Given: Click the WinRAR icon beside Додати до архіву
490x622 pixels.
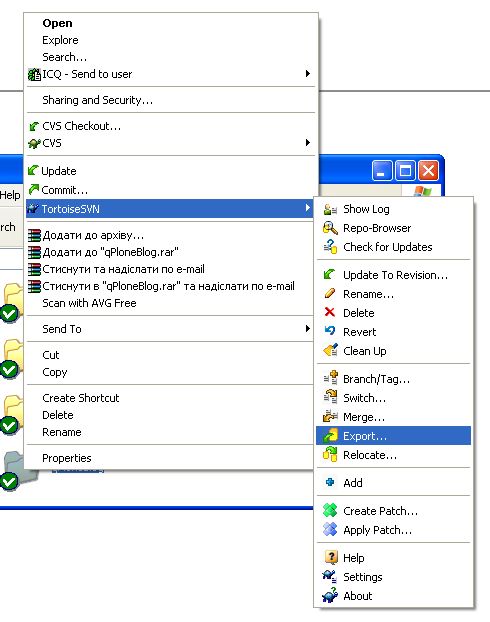Looking at the screenshot, I should (35, 235).
